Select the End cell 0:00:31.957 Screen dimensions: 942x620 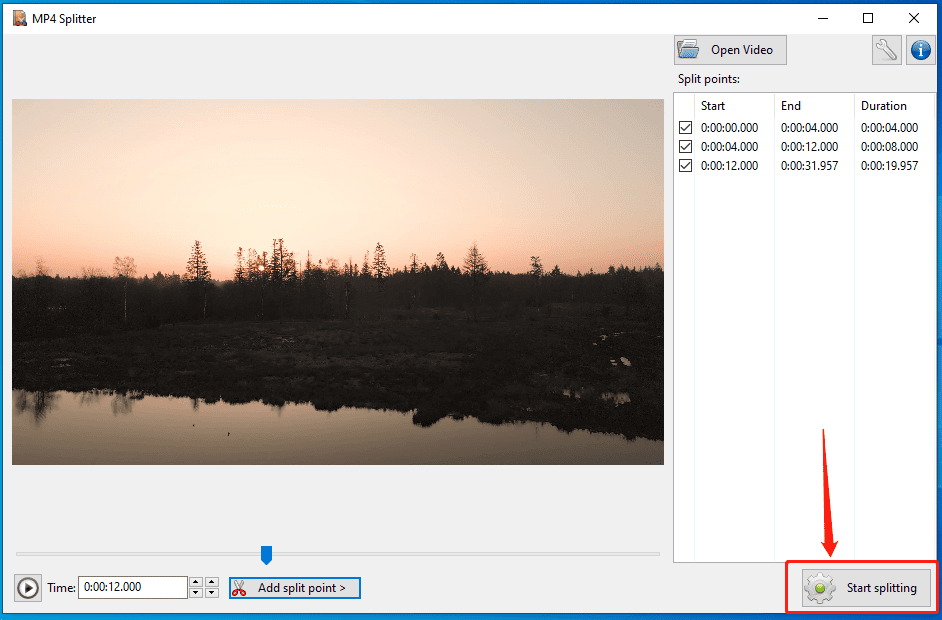(x=809, y=166)
